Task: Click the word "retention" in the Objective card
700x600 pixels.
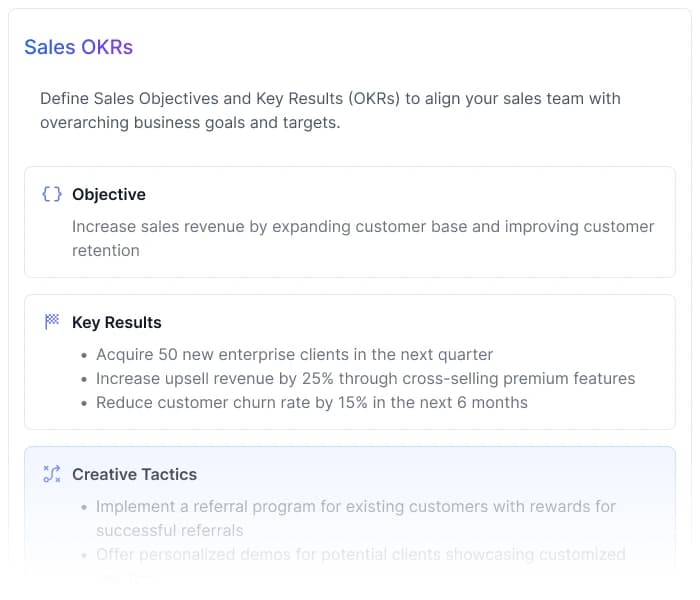Action: [106, 250]
